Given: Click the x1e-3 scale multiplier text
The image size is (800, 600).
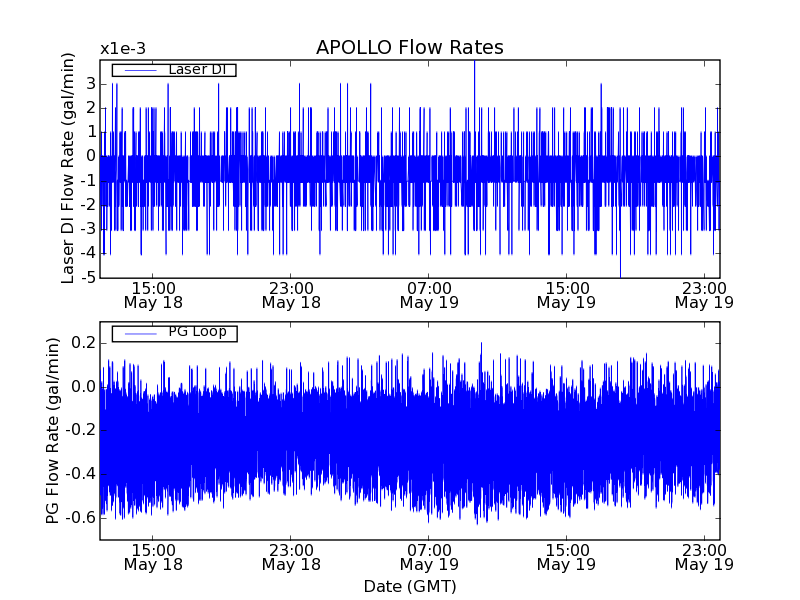Looking at the screenshot, I should click(x=122, y=49).
